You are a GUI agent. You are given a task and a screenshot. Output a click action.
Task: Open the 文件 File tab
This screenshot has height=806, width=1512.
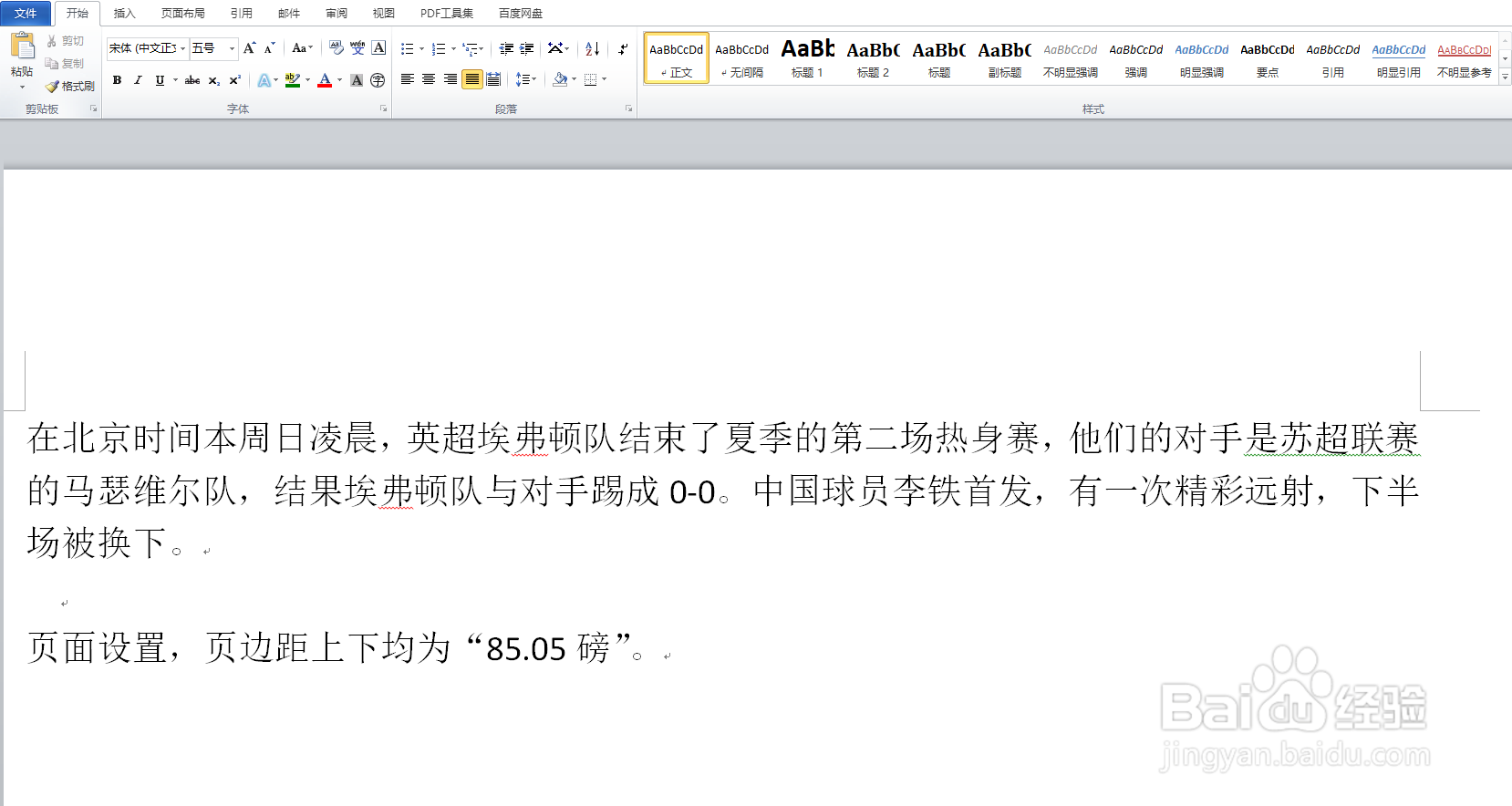[26, 13]
